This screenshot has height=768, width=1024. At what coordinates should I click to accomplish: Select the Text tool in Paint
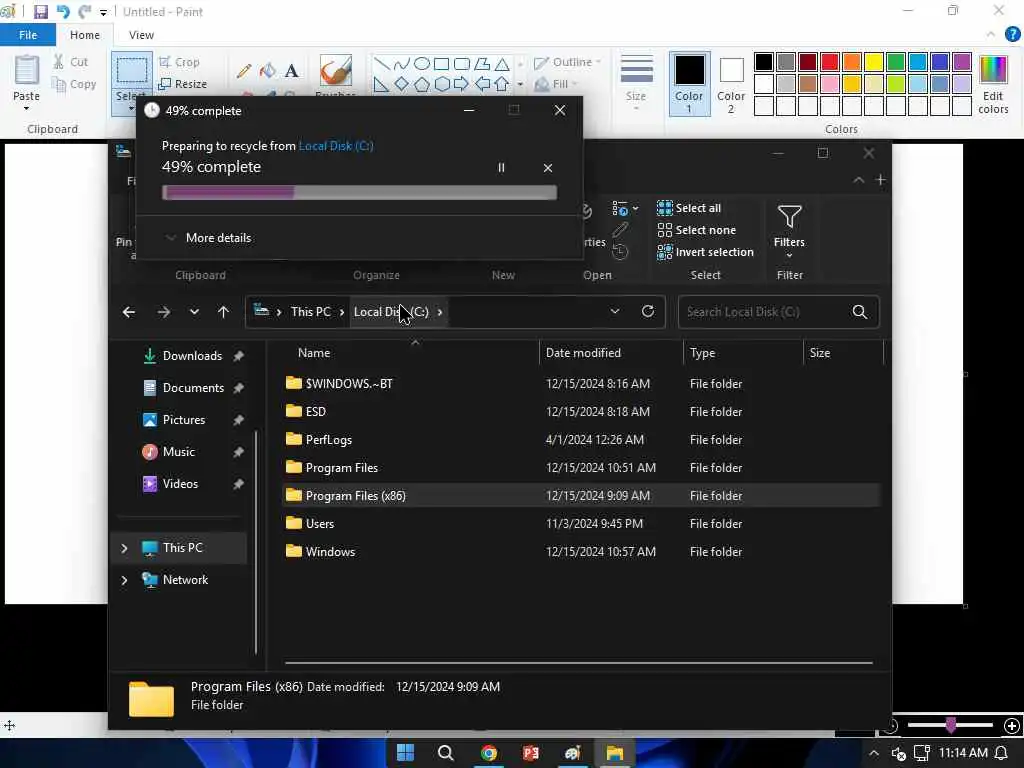pos(292,71)
